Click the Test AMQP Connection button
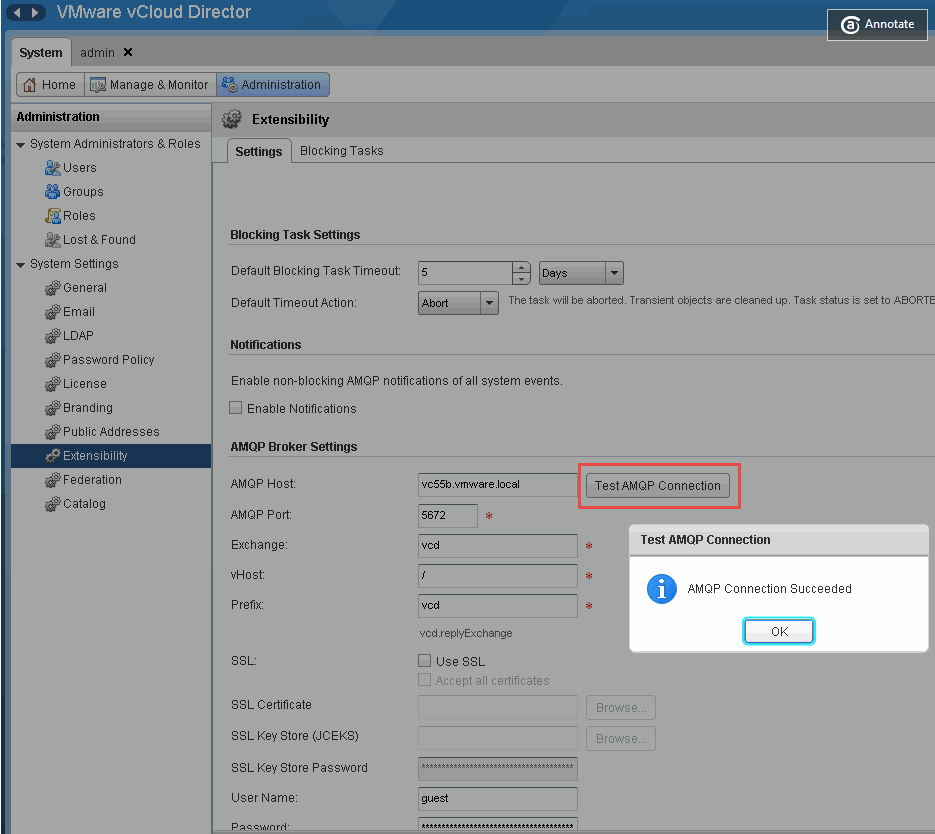This screenshot has width=935, height=834. [657, 486]
